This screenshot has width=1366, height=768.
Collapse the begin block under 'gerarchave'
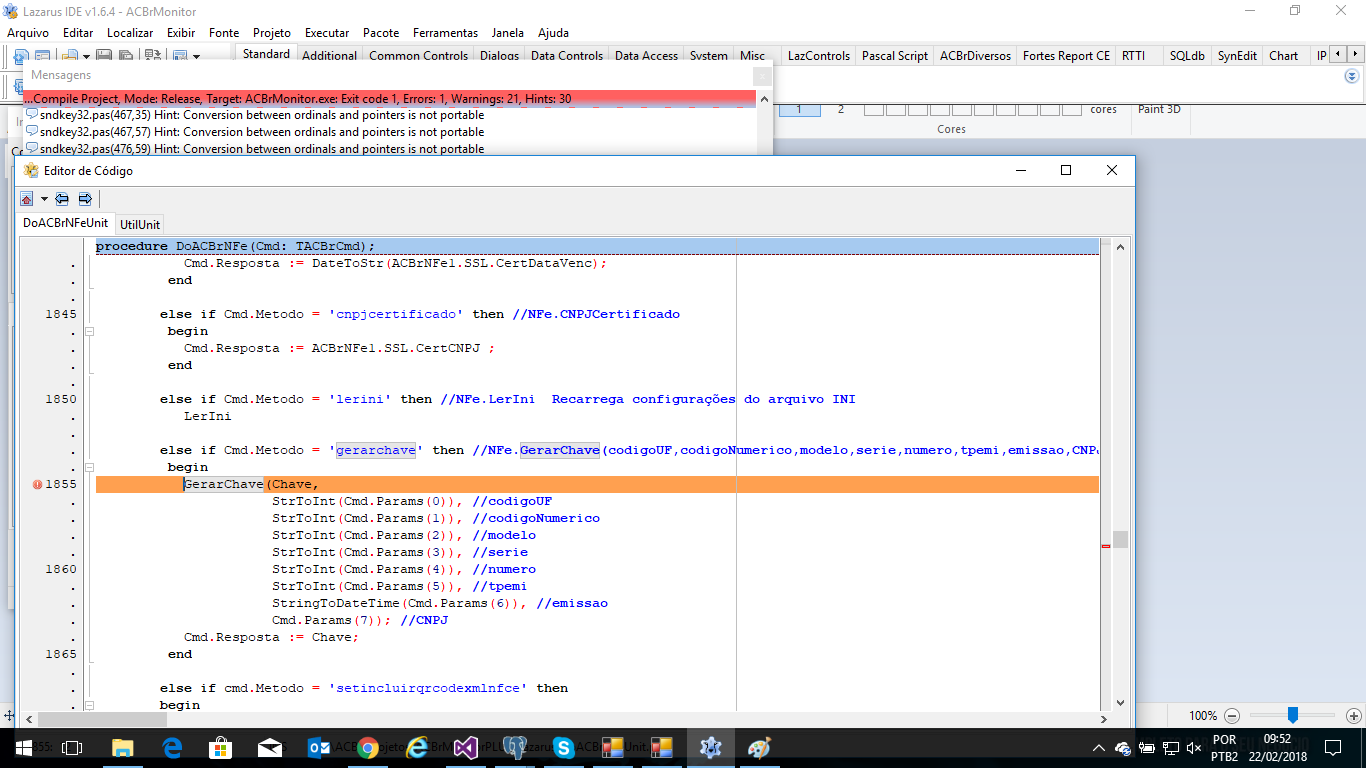pos(89,467)
